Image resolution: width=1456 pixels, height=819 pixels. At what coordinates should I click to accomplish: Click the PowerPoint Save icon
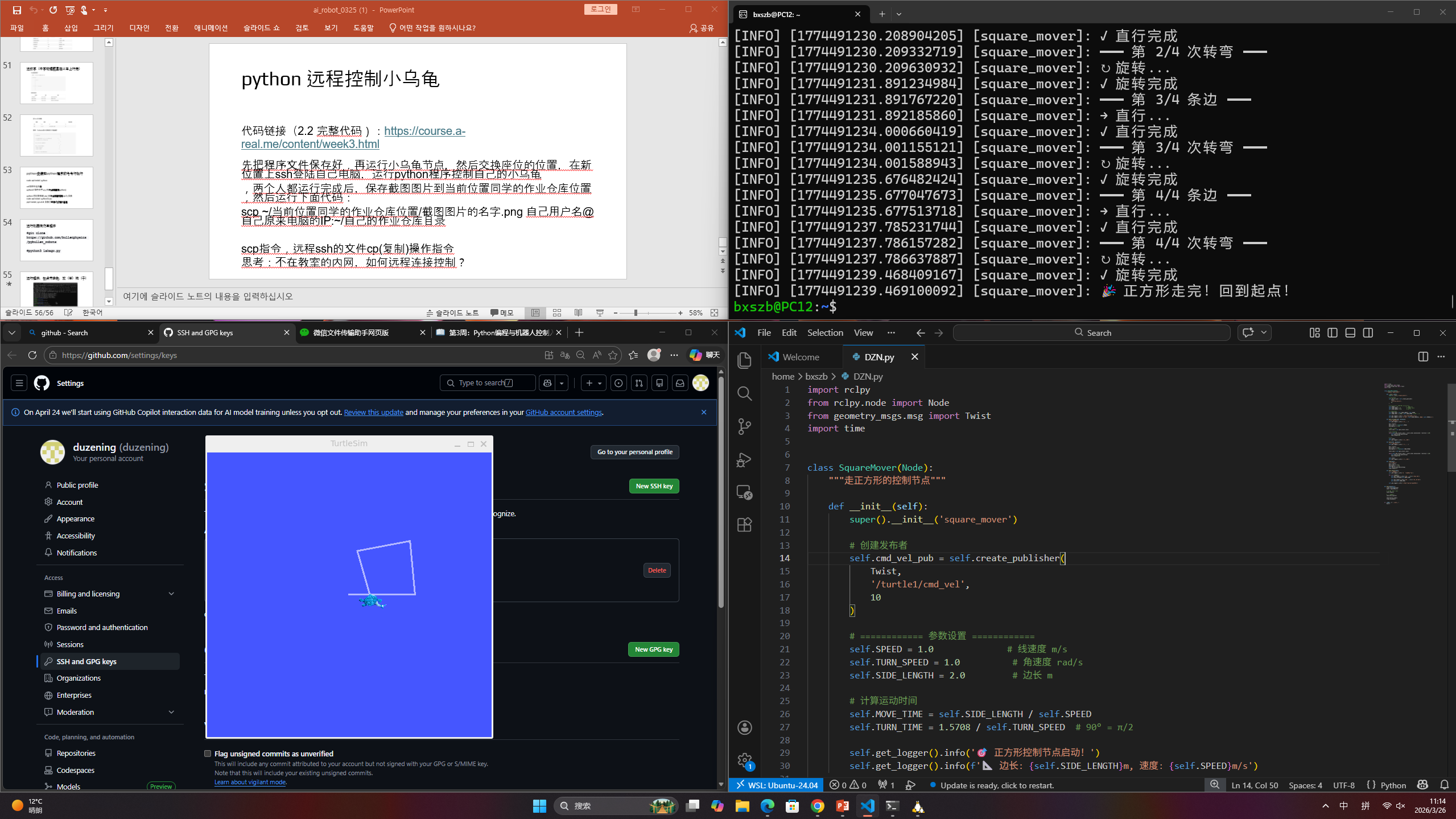pyautogui.click(x=17, y=10)
